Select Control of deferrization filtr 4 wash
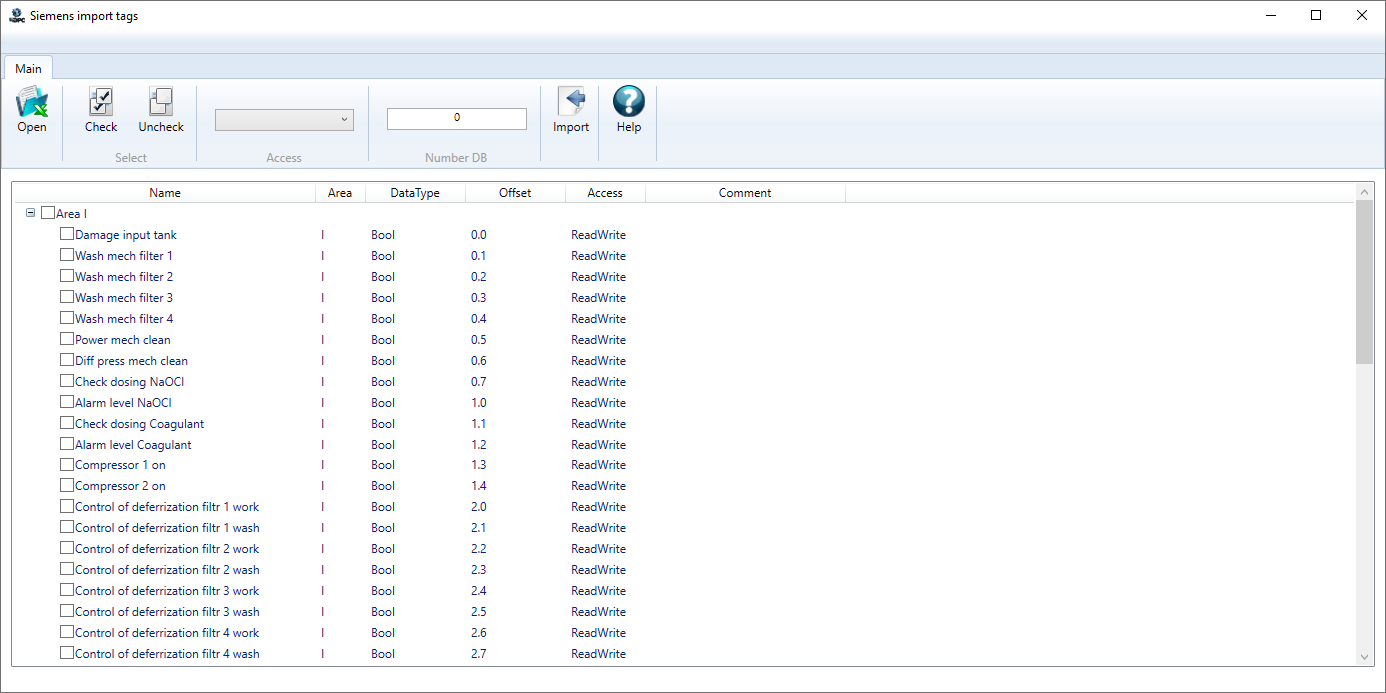Screen dimensions: 1386x693 coord(167,654)
